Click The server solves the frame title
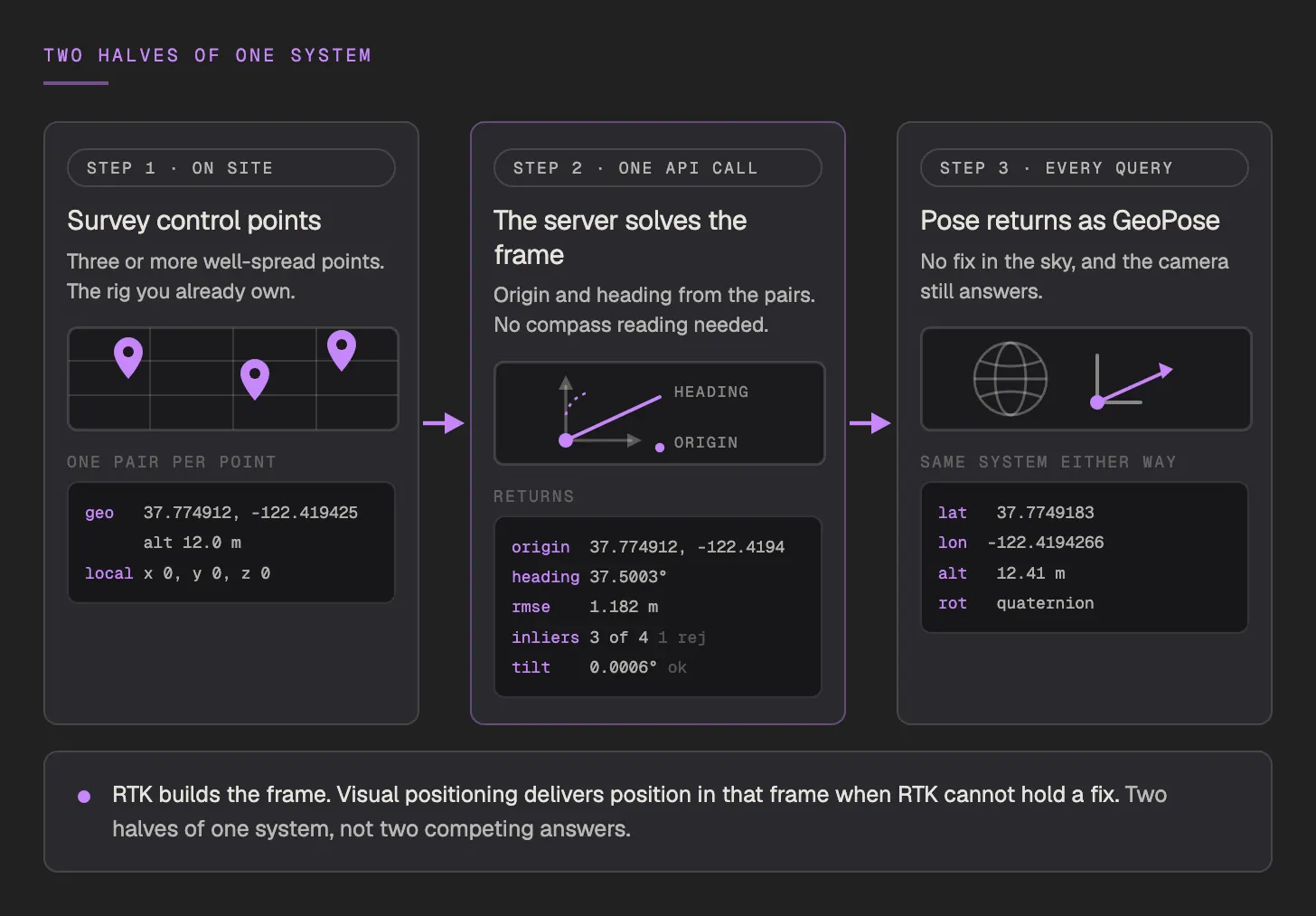 (620, 238)
